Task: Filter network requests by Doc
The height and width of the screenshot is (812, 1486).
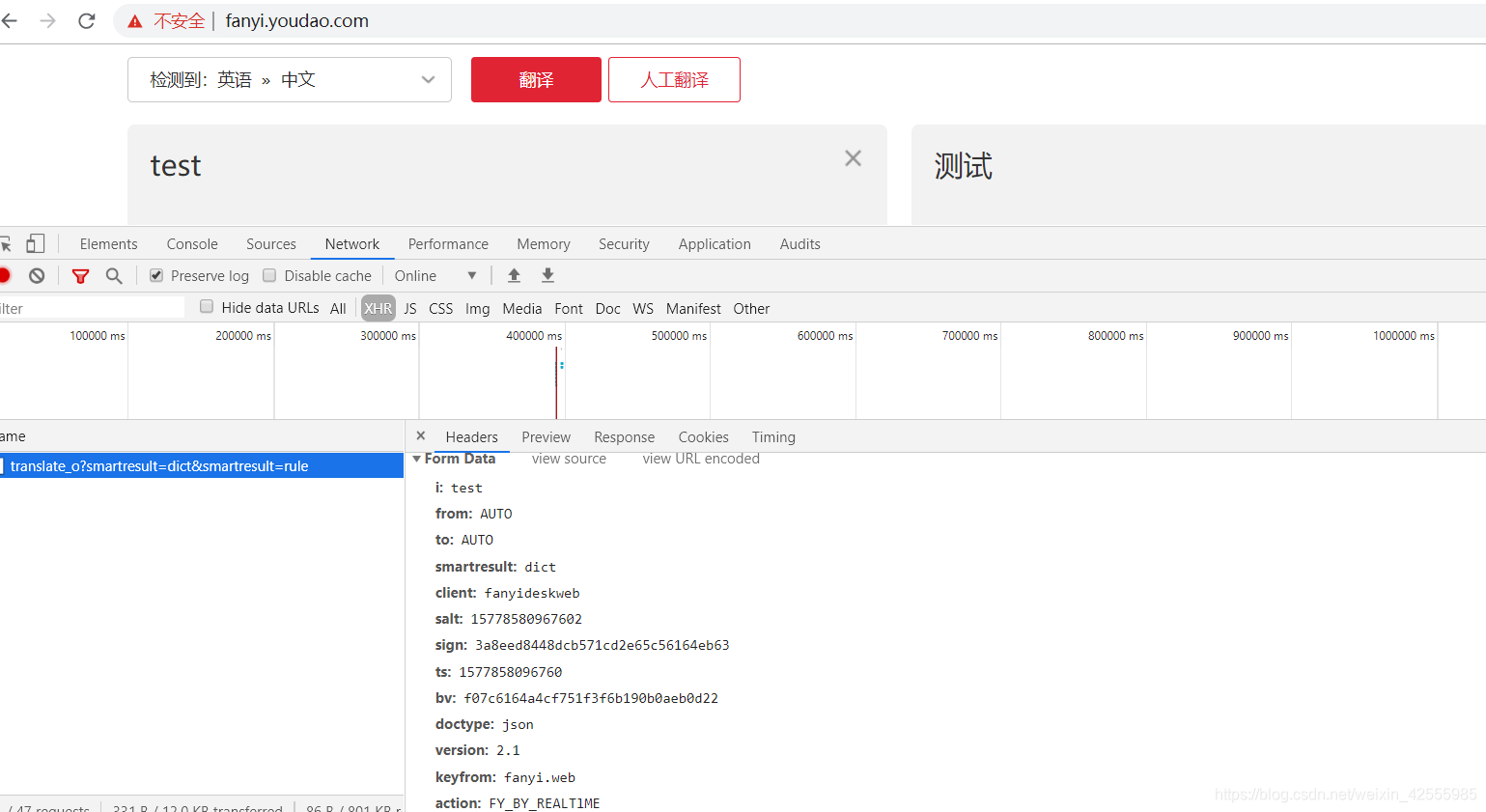Action: tap(608, 309)
